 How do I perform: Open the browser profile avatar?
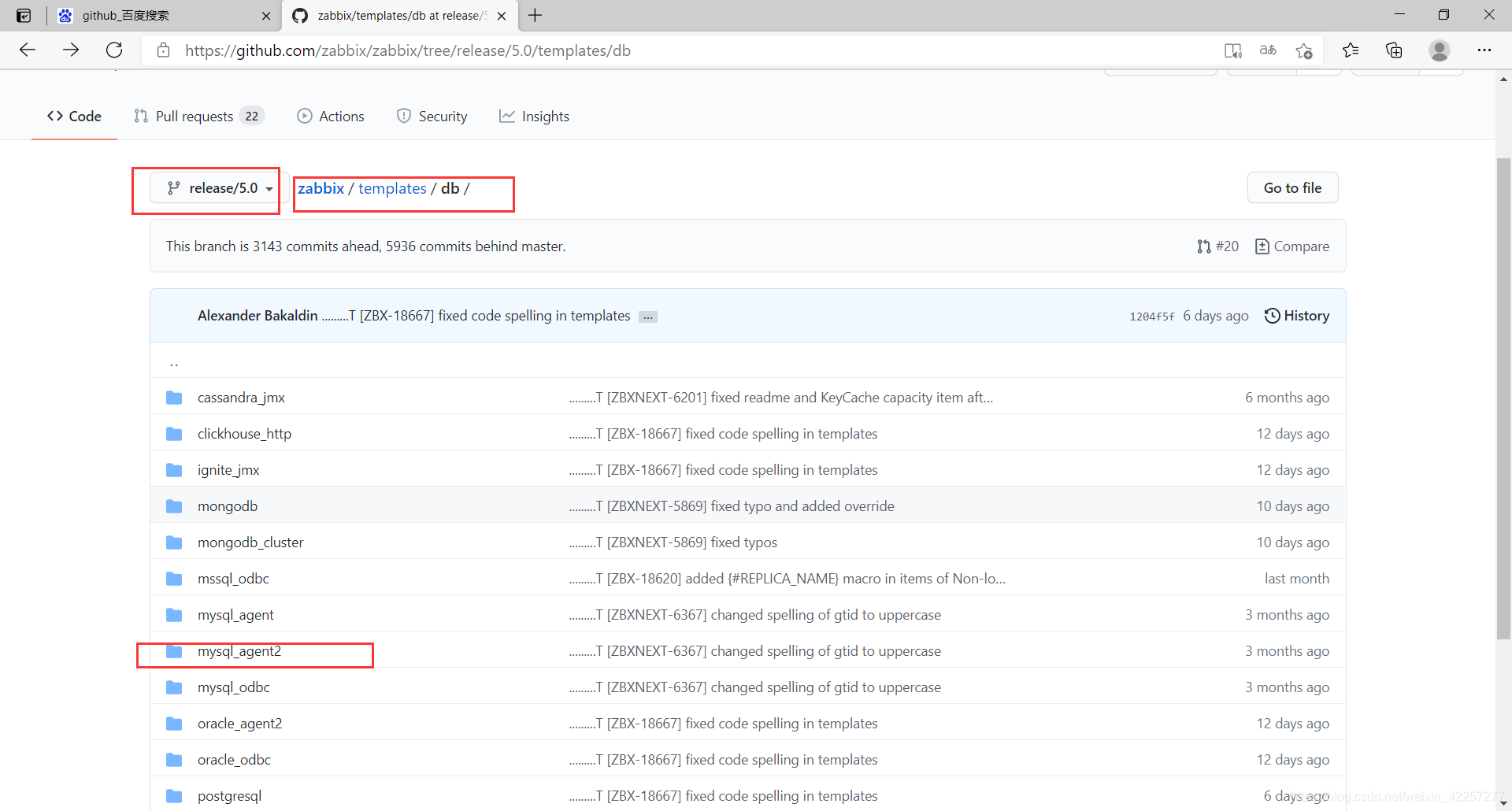tap(1440, 50)
